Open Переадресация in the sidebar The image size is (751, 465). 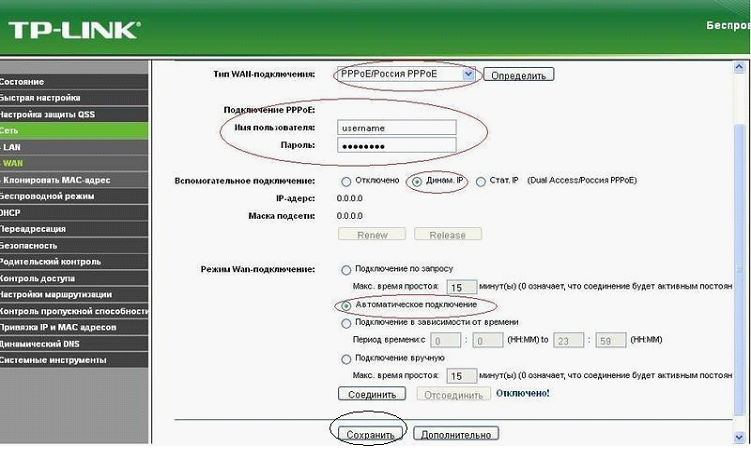tap(74, 229)
